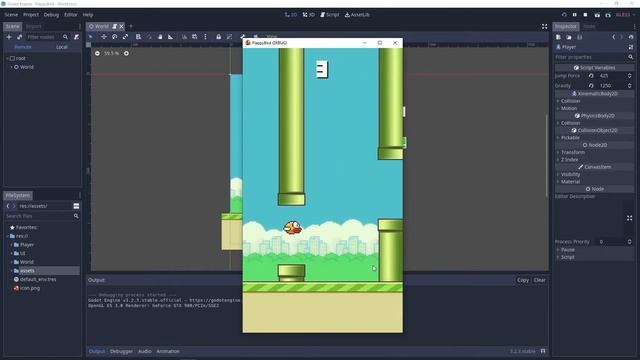
Task: Select the Rotate mode tool in toolbar
Action: 114,37
